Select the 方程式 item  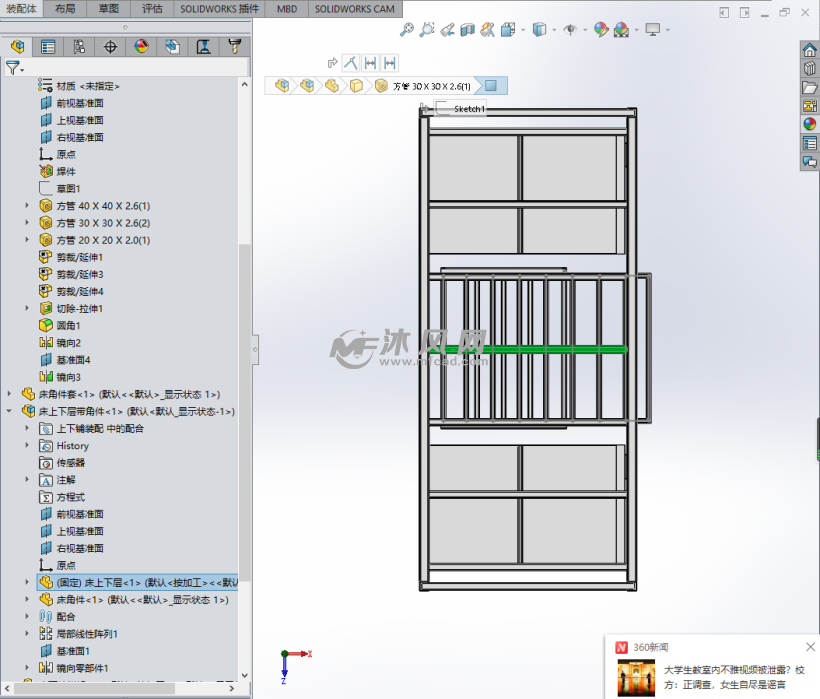tap(62, 497)
